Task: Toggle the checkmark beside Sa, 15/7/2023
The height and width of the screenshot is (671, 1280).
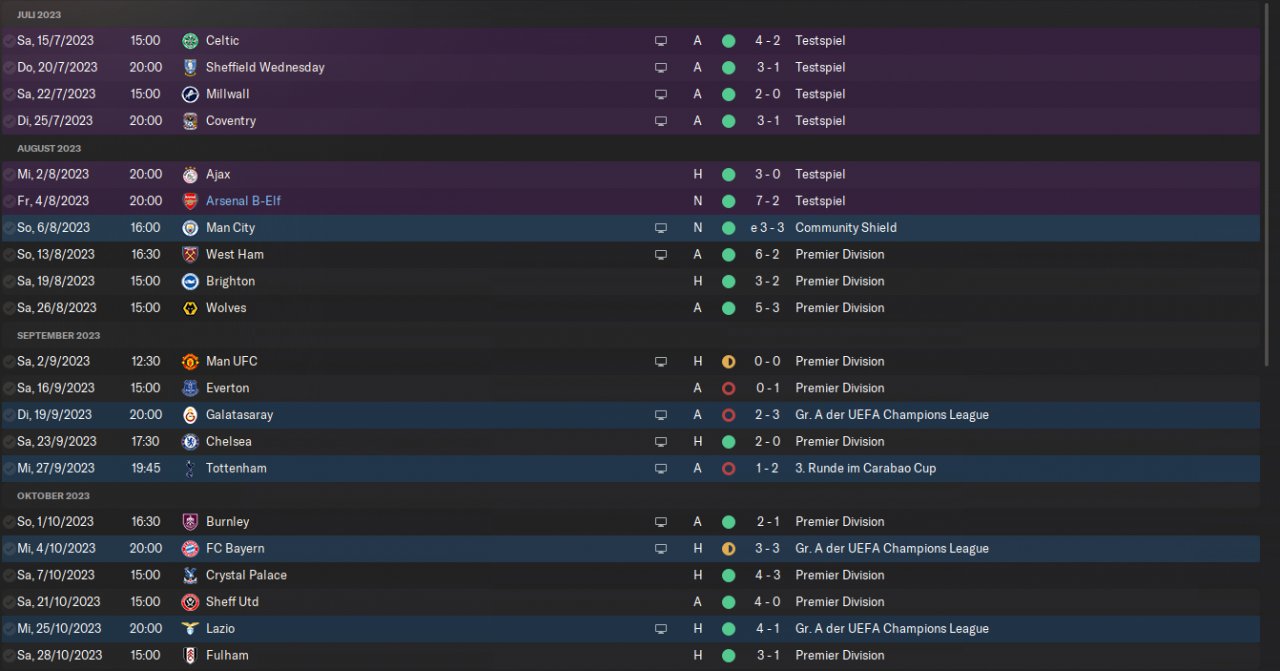Action: pos(9,41)
